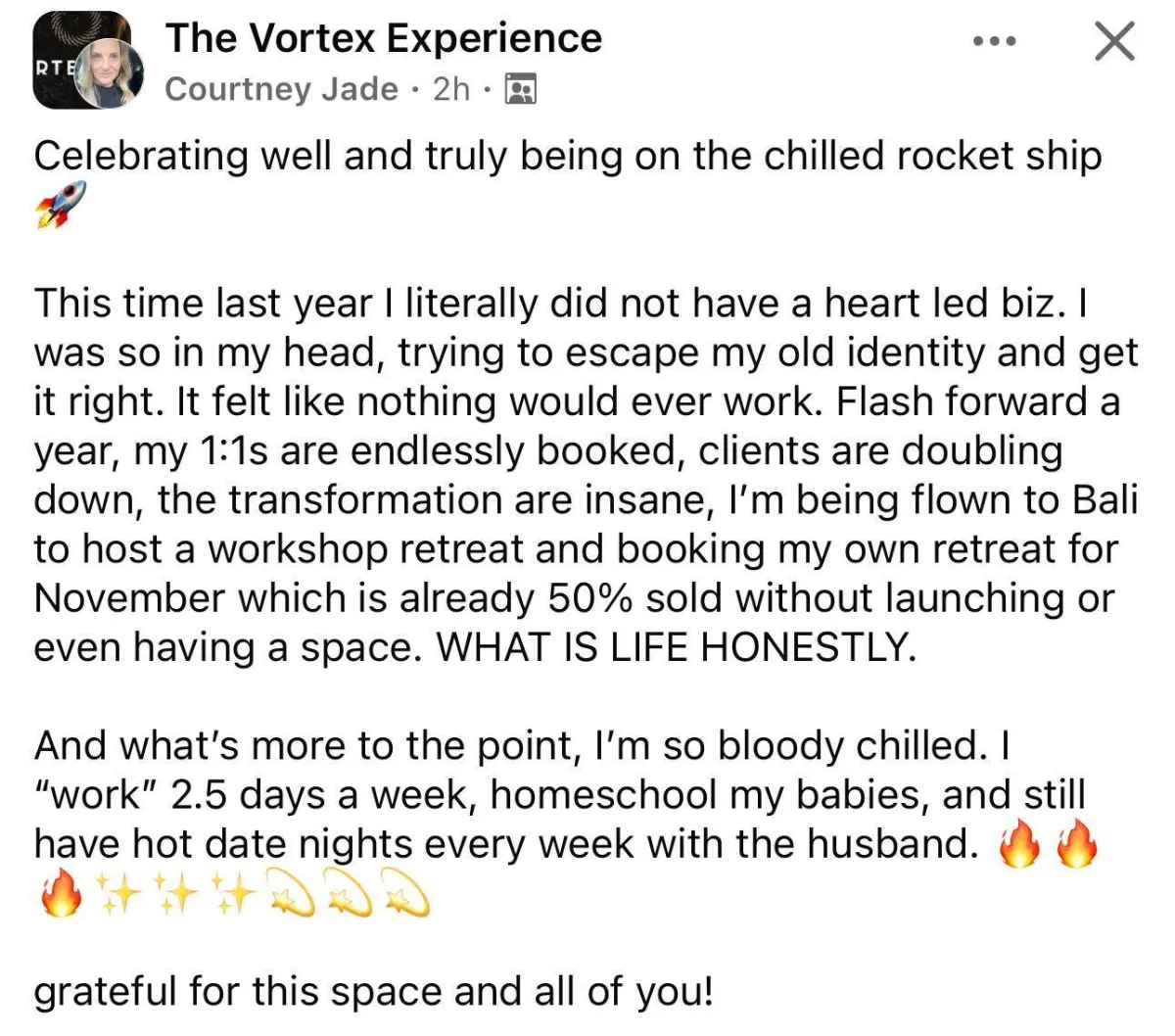This screenshot has width=1175, height=1036.
Task: Click the 'WHAT IS LIFE HONESTLY.' text
Action: point(676,647)
